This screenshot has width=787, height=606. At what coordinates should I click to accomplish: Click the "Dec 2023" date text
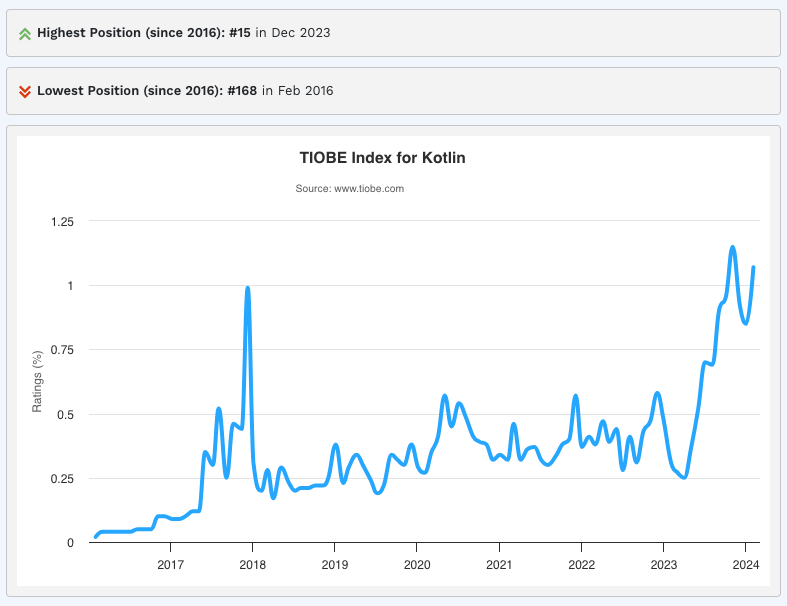pos(301,33)
